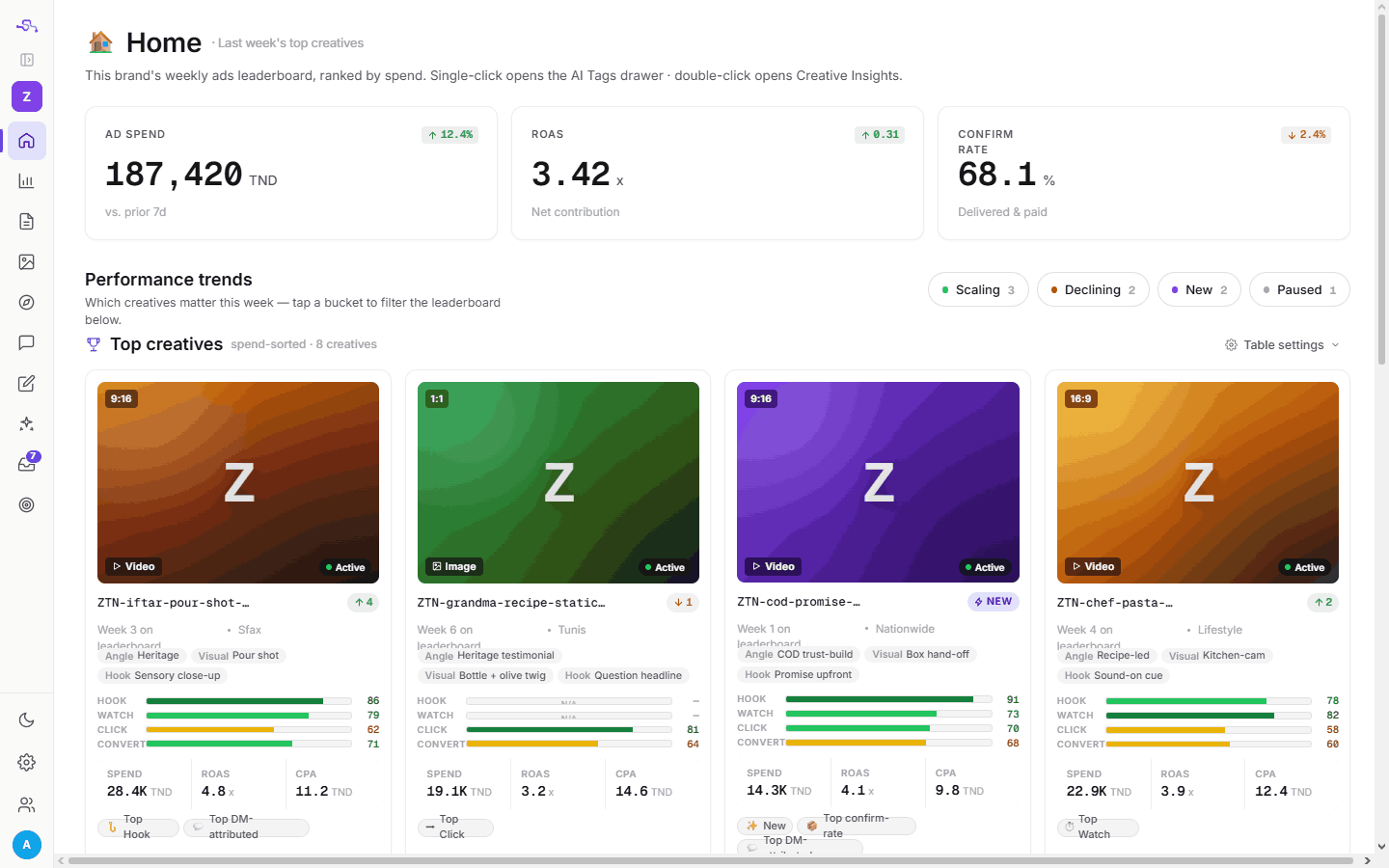Select the ROAS 3.42 metric card
The image size is (1389, 868).
[x=718, y=173]
